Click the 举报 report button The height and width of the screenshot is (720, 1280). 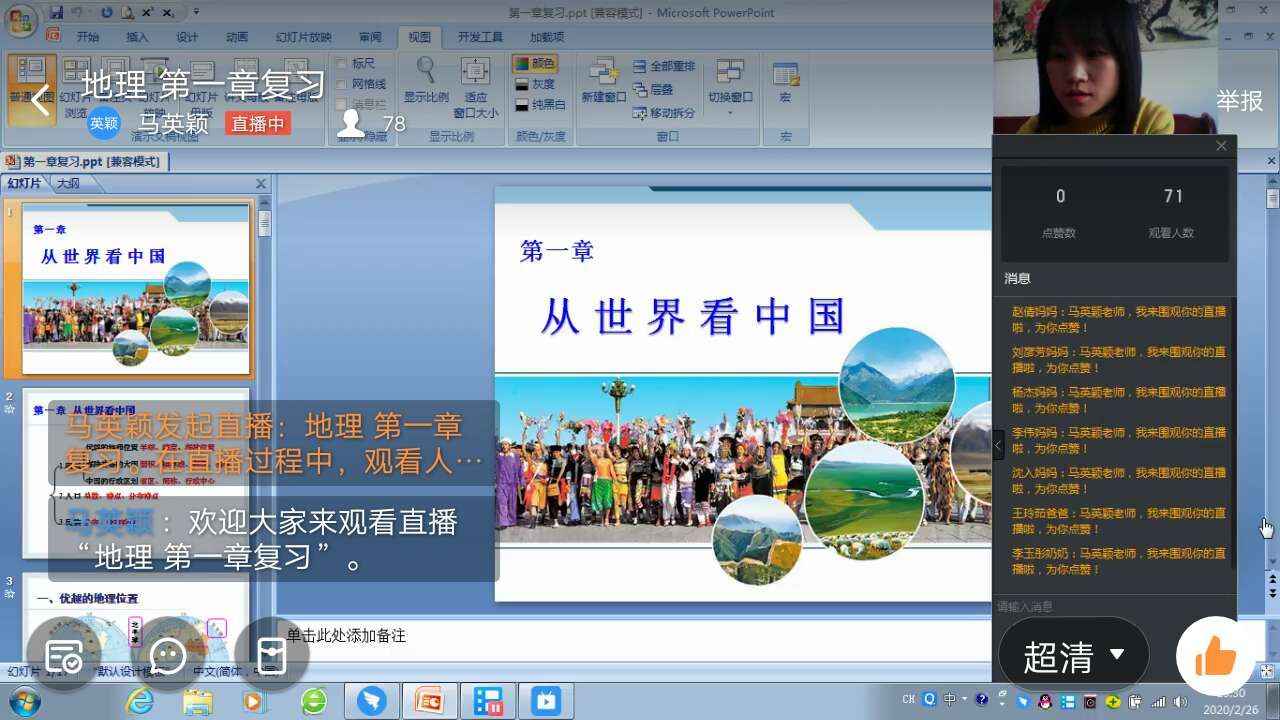tap(1240, 102)
